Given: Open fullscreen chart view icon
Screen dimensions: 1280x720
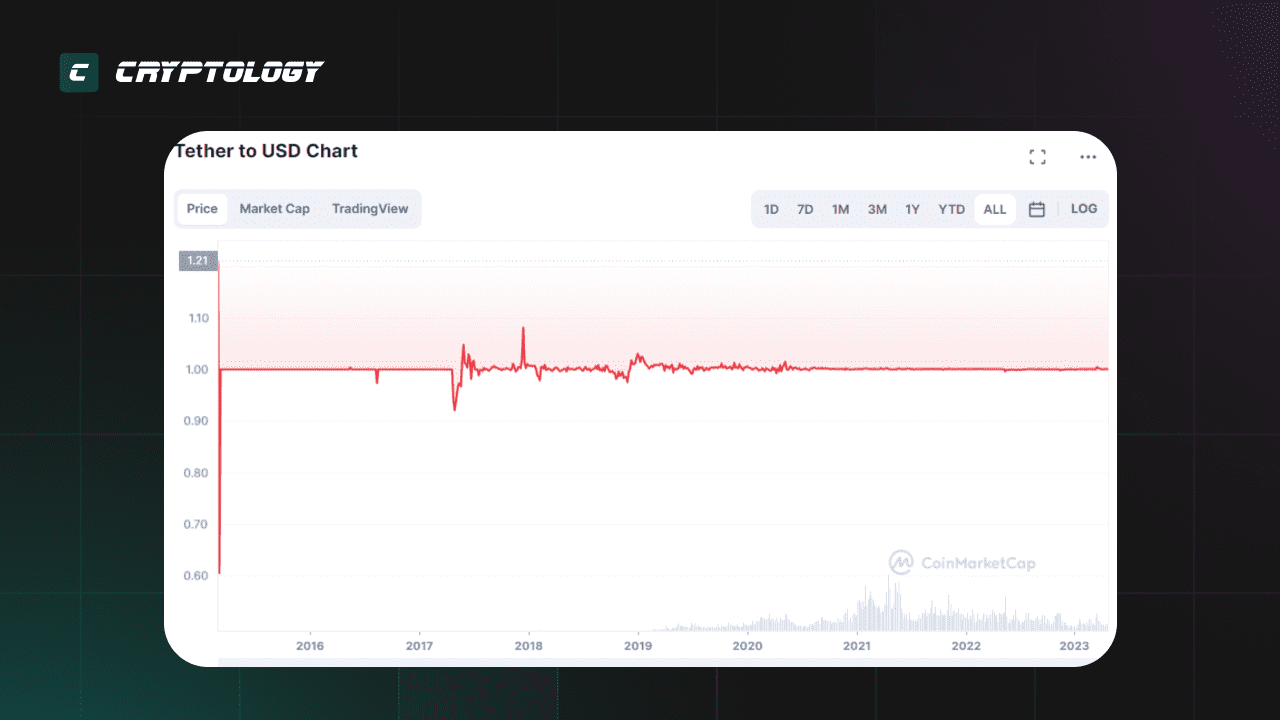Looking at the screenshot, I should pyautogui.click(x=1037, y=157).
